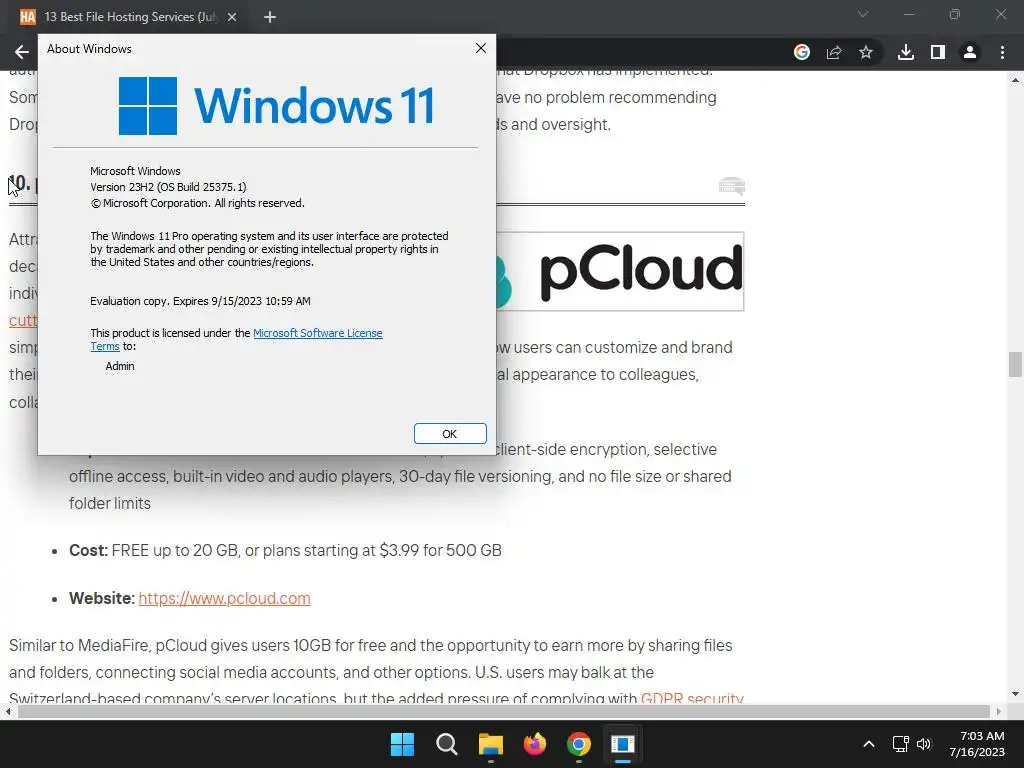Select the 13 Best File Hosting Services tab
Viewport: 1024px width, 768px height.
click(131, 17)
